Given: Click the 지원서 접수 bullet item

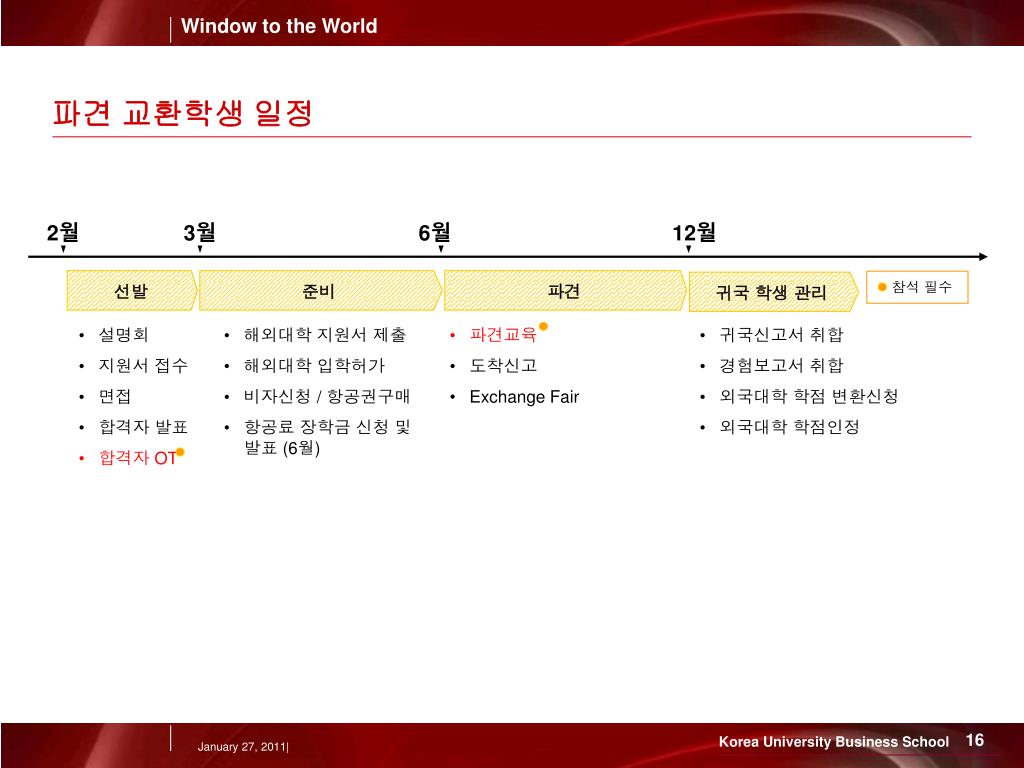Looking at the screenshot, I should 143,366.
